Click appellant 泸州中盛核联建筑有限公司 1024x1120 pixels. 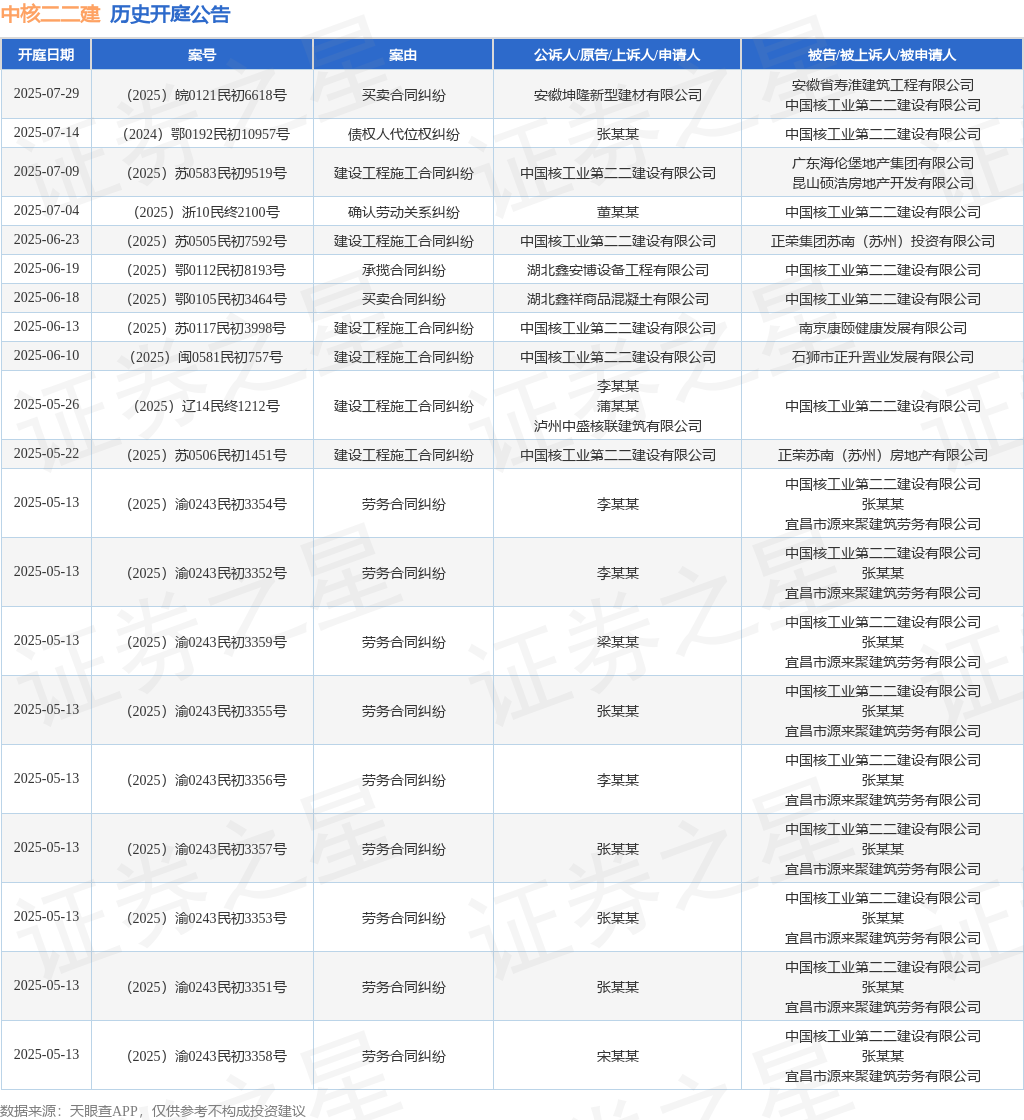[618, 426]
